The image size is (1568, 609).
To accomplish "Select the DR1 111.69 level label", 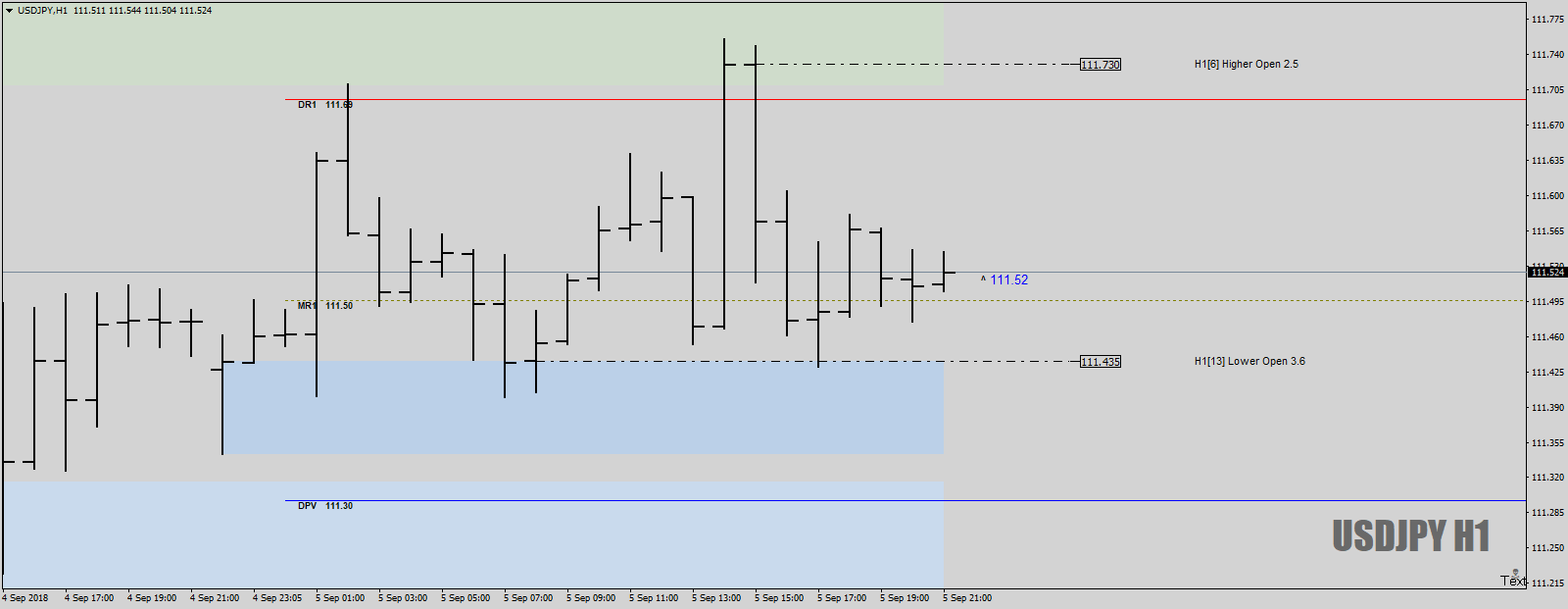I will pos(325,105).
